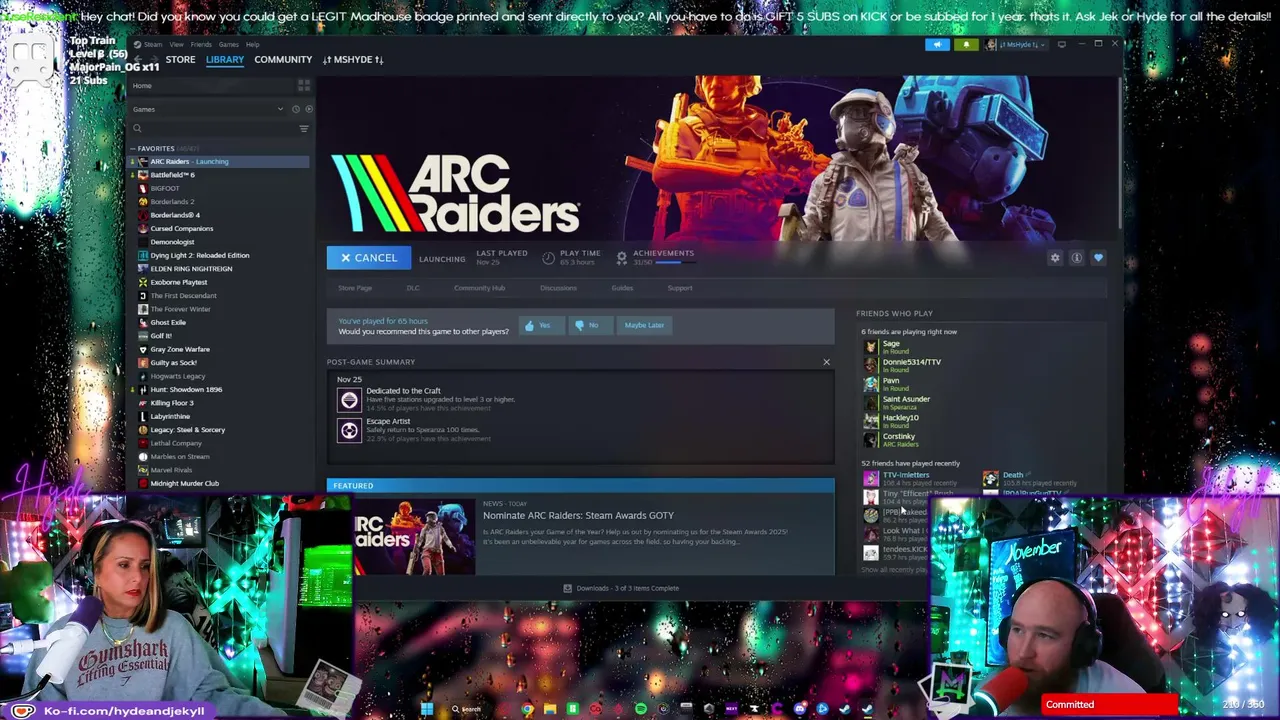
Task: Open the STORE section
Action: (180, 60)
